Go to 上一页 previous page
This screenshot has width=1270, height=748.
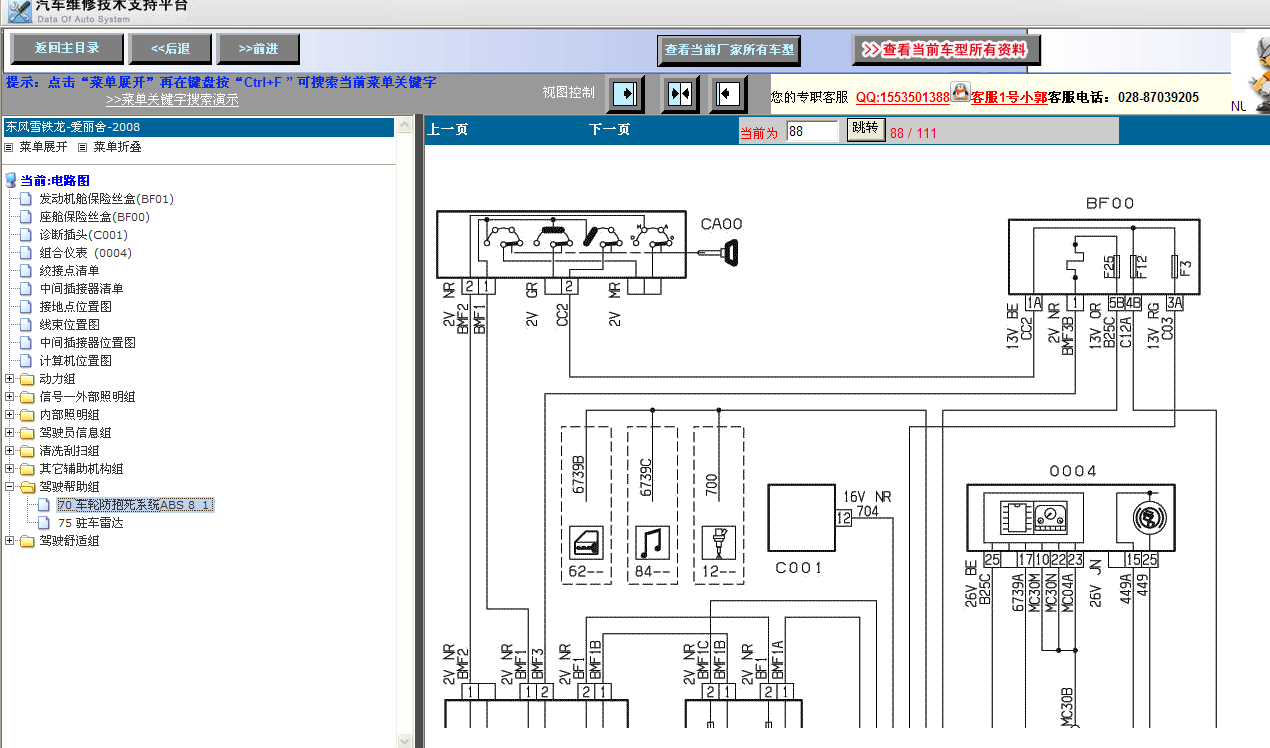tap(447, 130)
